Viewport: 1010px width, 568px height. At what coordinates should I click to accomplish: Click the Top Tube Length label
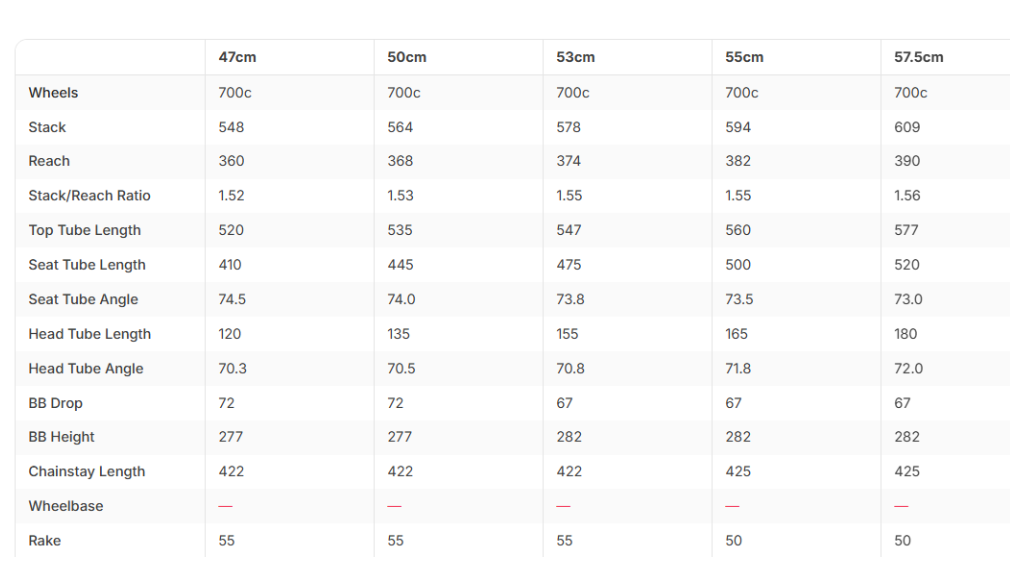(84, 231)
